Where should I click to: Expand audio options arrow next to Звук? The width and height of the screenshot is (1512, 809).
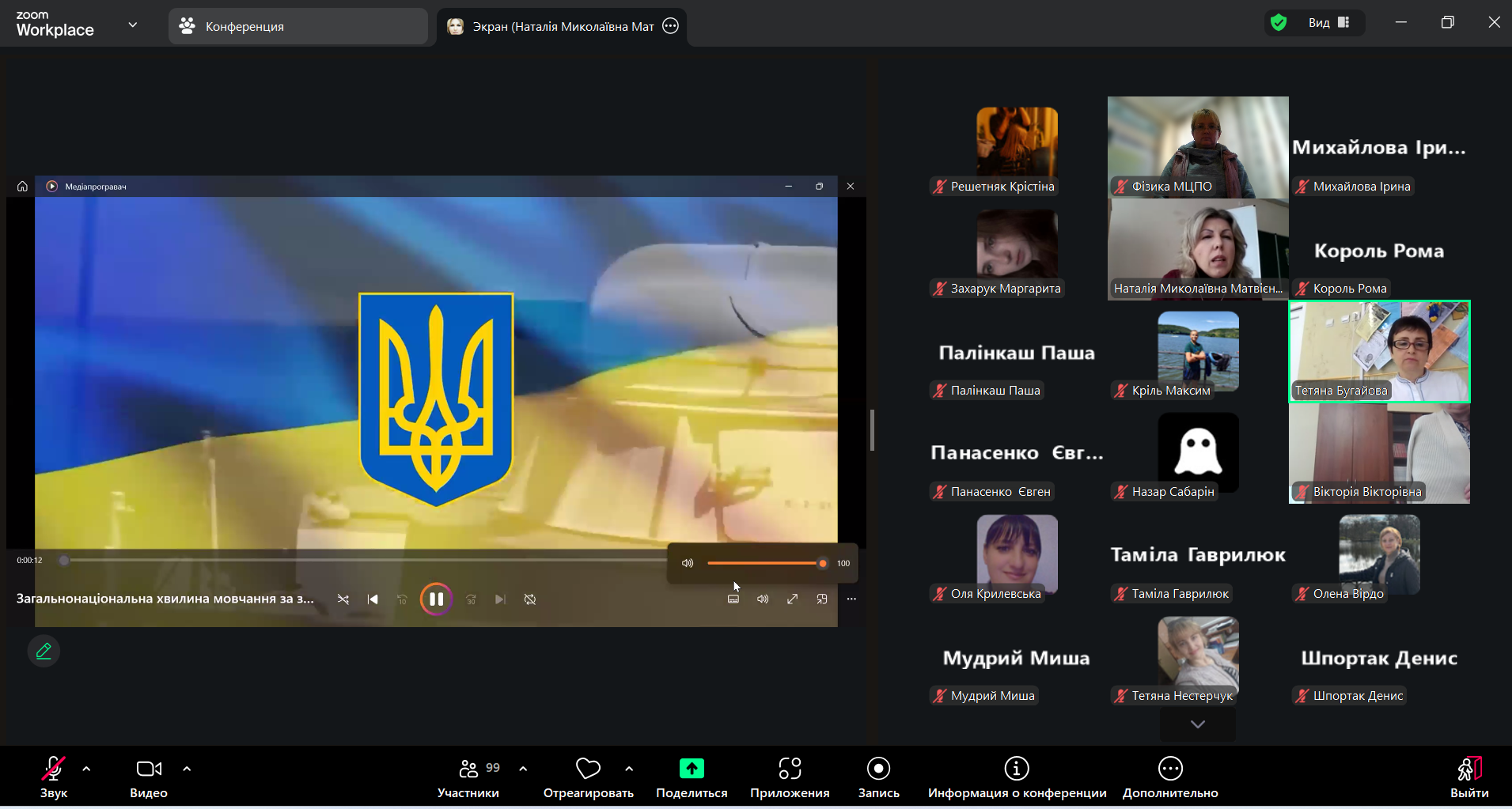[86, 769]
